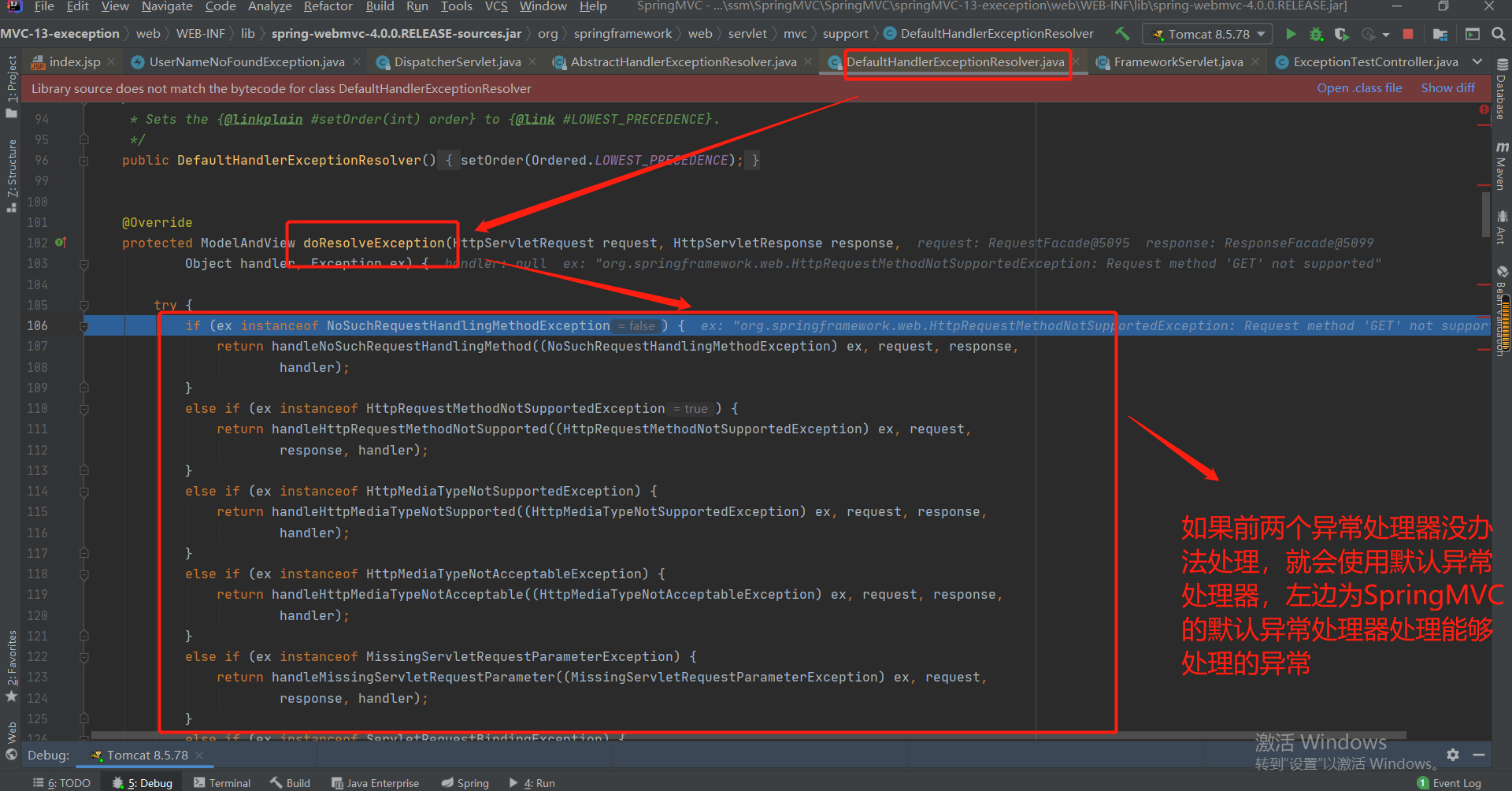The width and height of the screenshot is (1512, 791).
Task: Open the Web tool window
Action: [11, 739]
